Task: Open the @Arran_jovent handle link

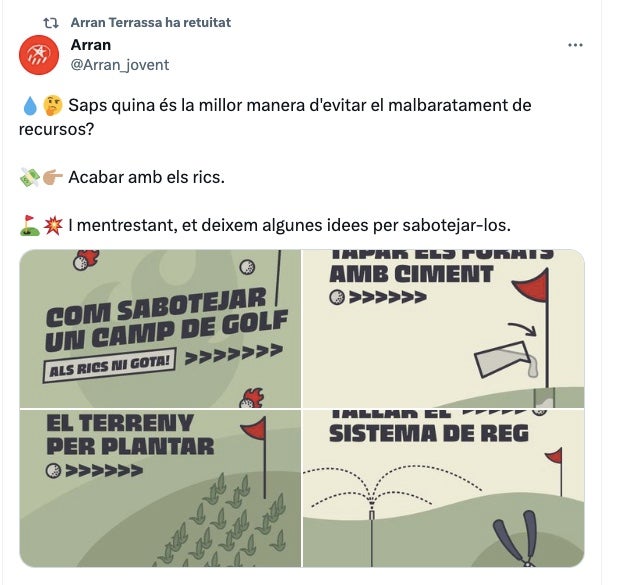Action: point(120,65)
